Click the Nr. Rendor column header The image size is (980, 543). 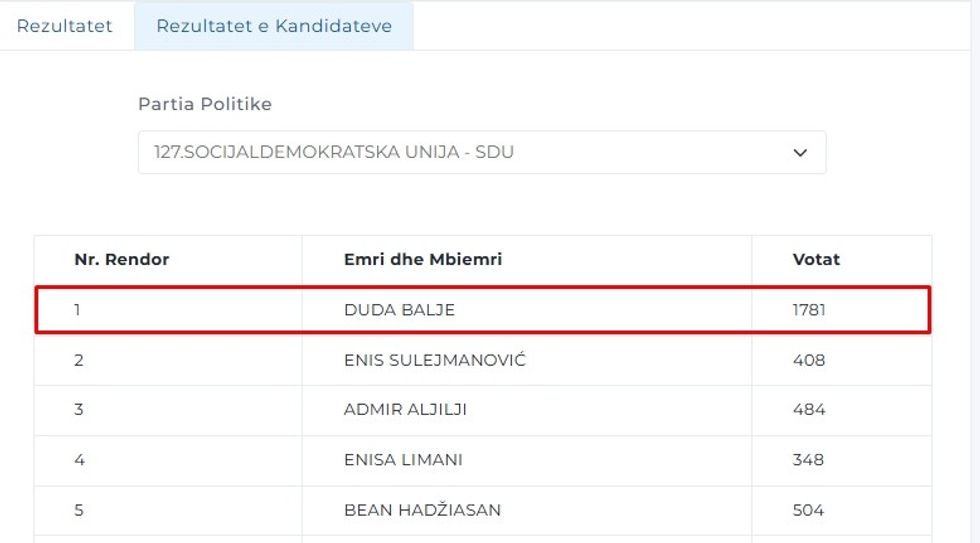pyautogui.click(x=122, y=259)
